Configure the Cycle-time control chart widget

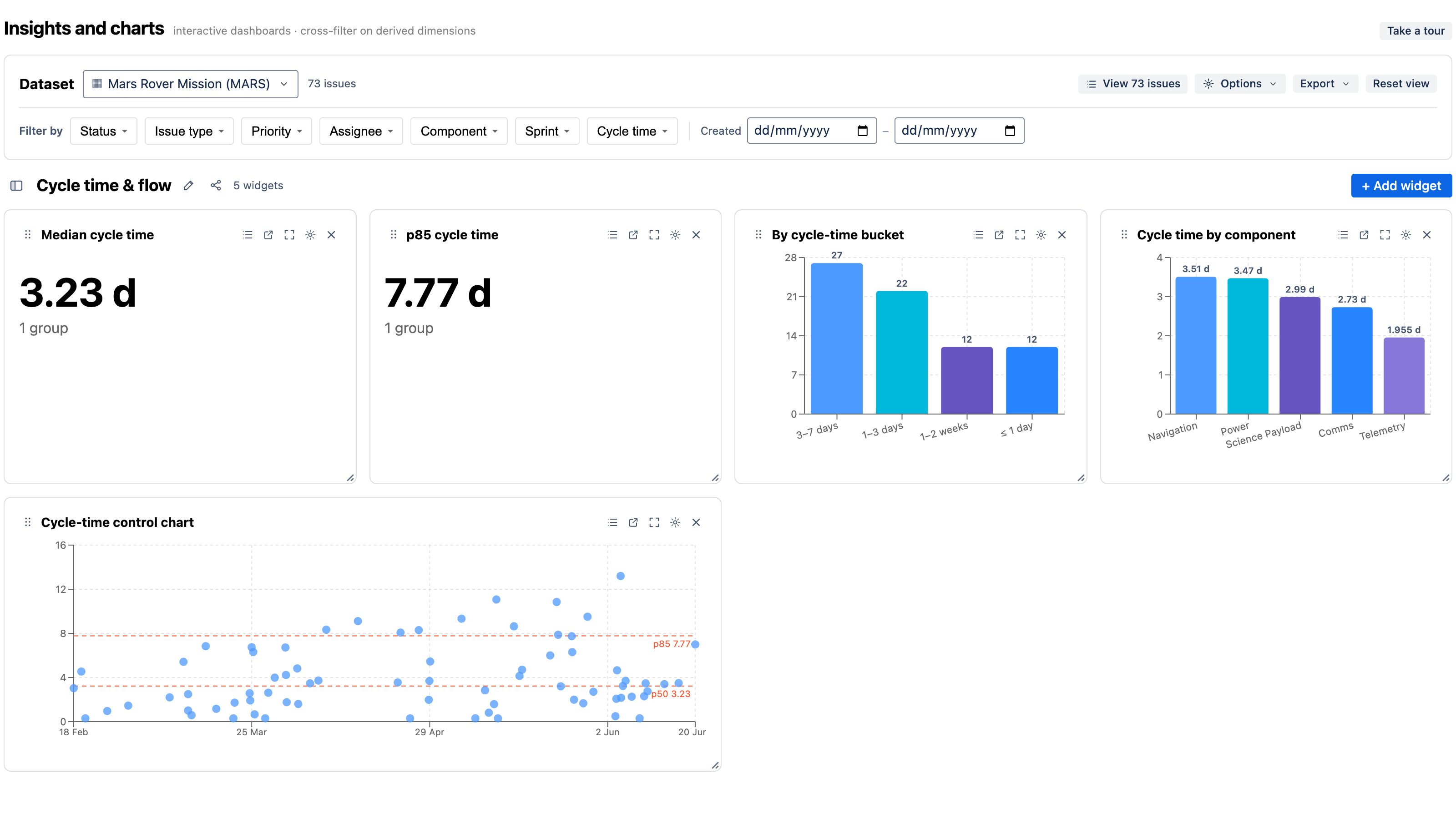tap(675, 522)
